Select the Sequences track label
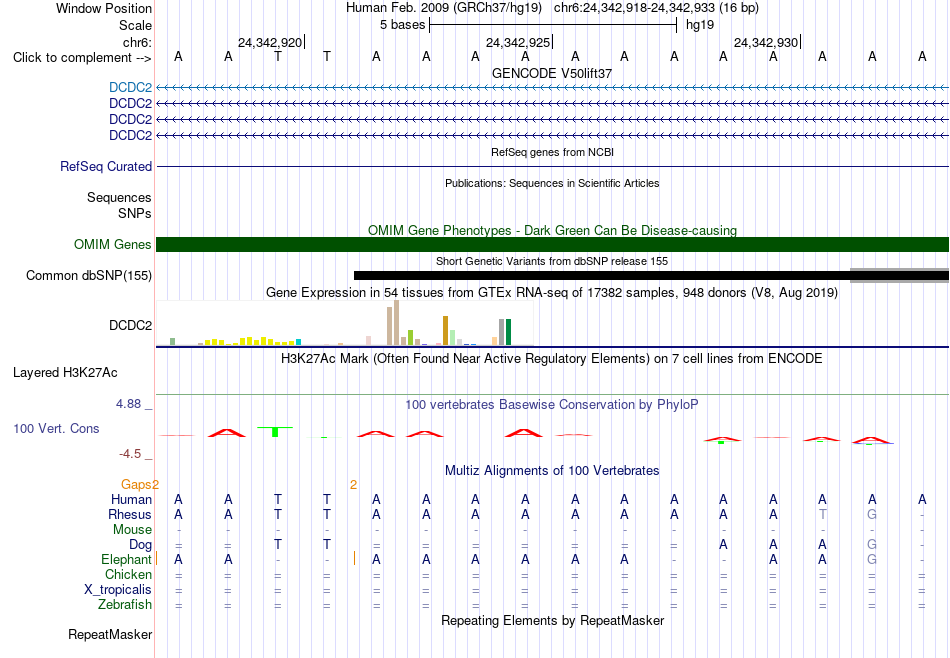The image size is (950, 658). pos(119,198)
